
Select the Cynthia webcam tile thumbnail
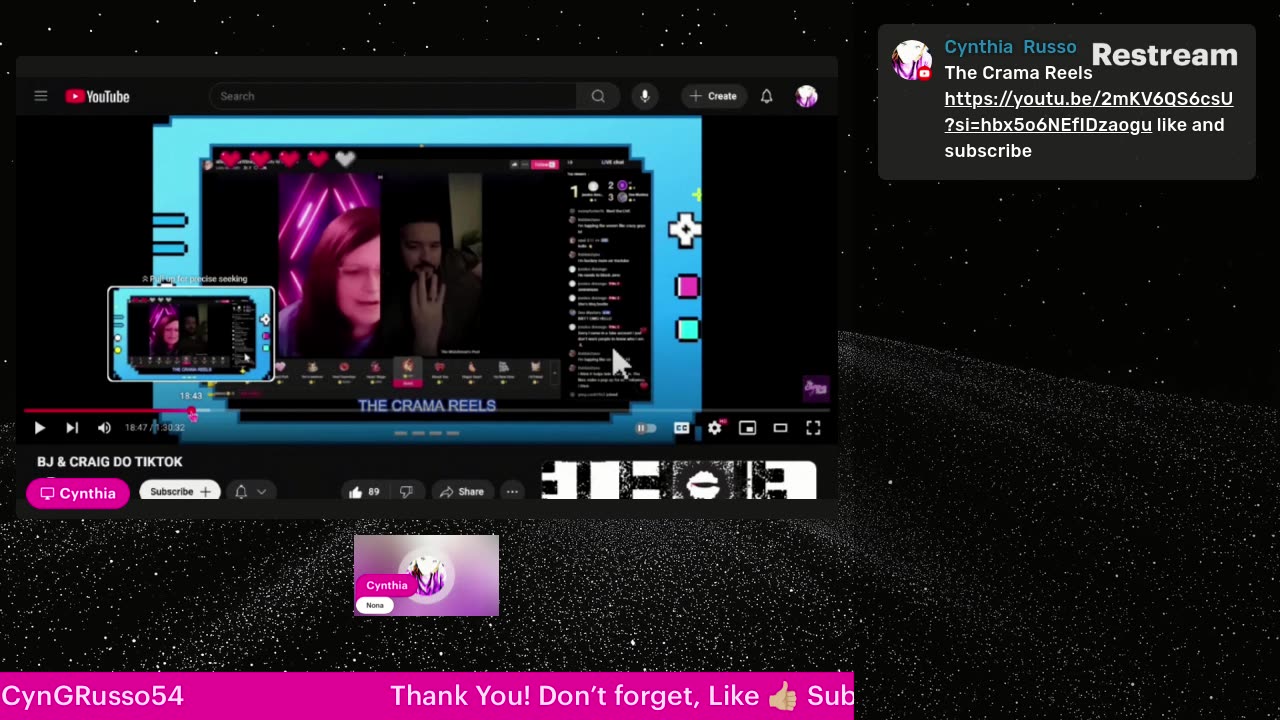(426, 575)
